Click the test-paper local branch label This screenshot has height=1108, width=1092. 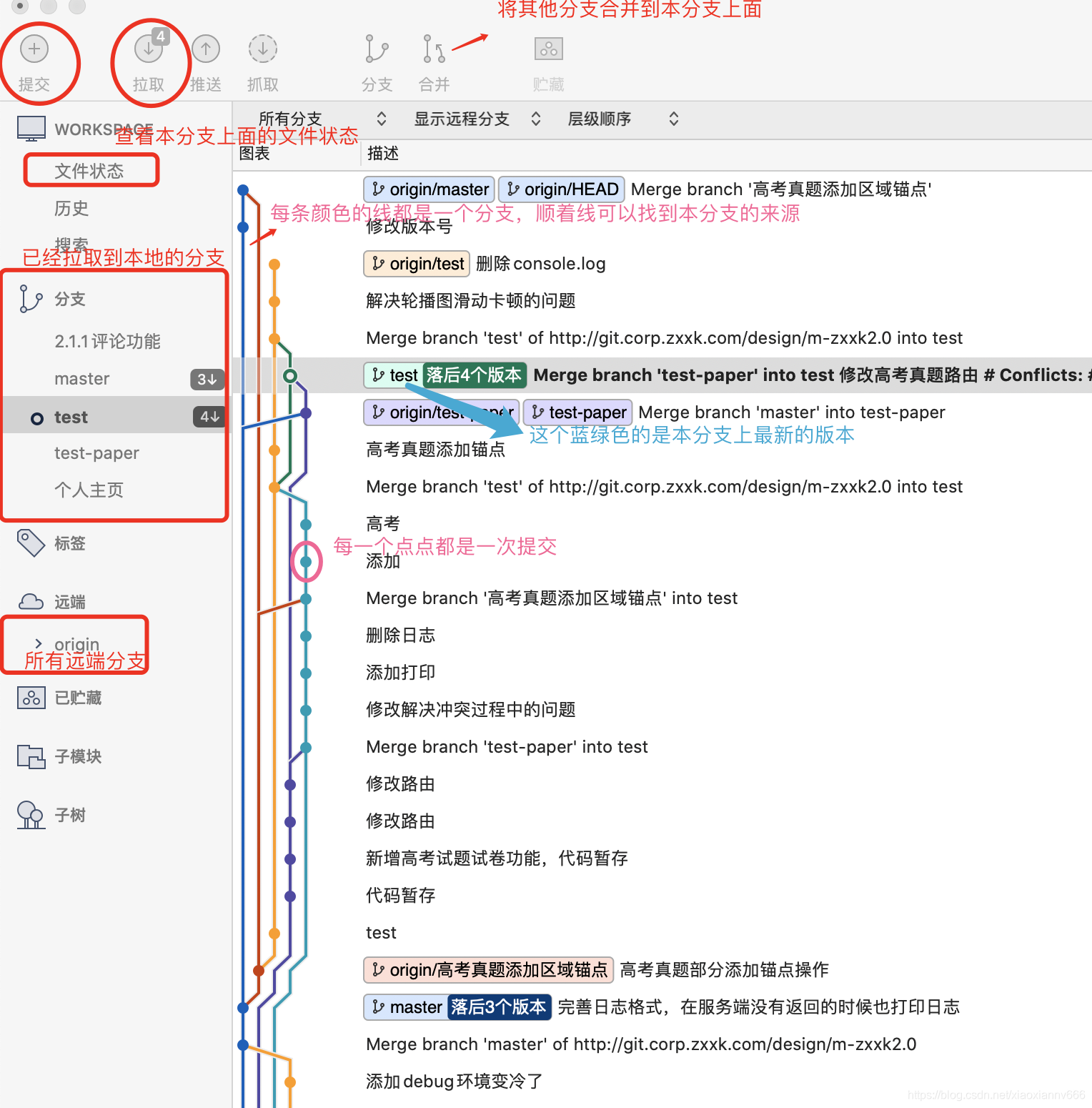pos(578,412)
